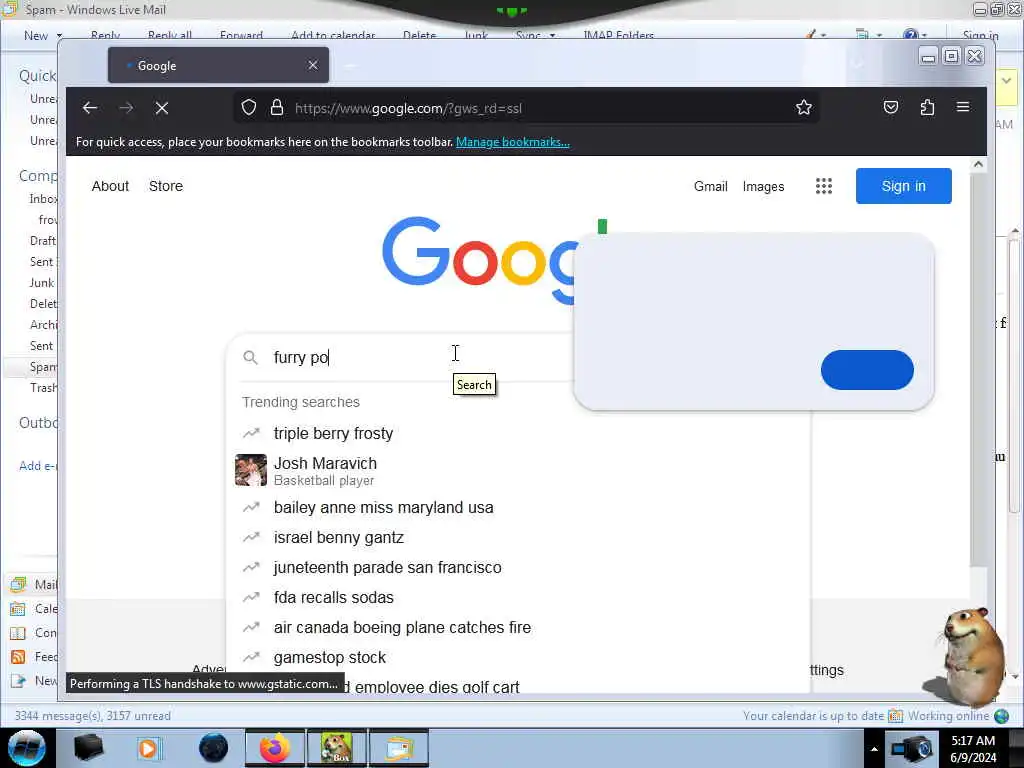The height and width of the screenshot is (768, 1024).
Task: Open the Trash folder in Live Mail
Action: point(43,388)
